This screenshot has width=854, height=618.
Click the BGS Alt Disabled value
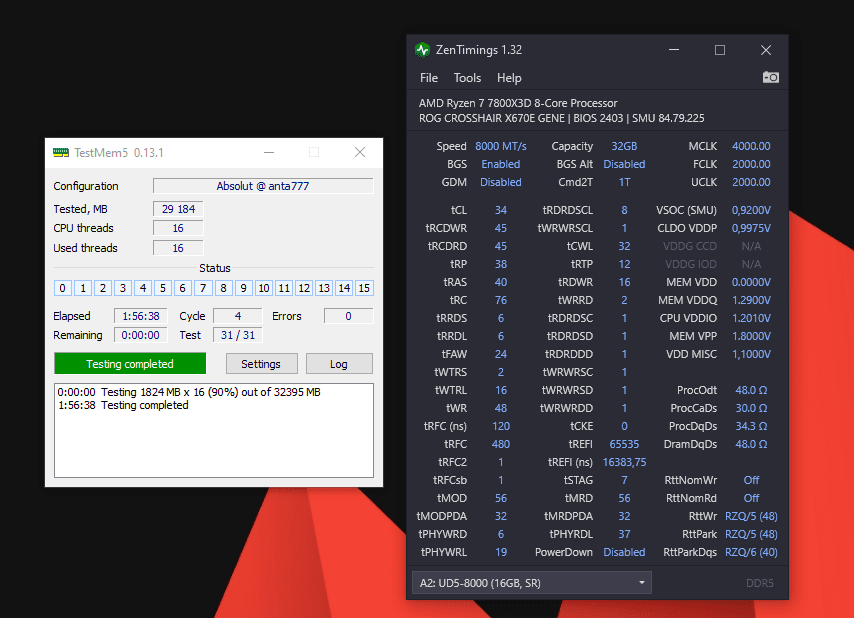point(624,164)
